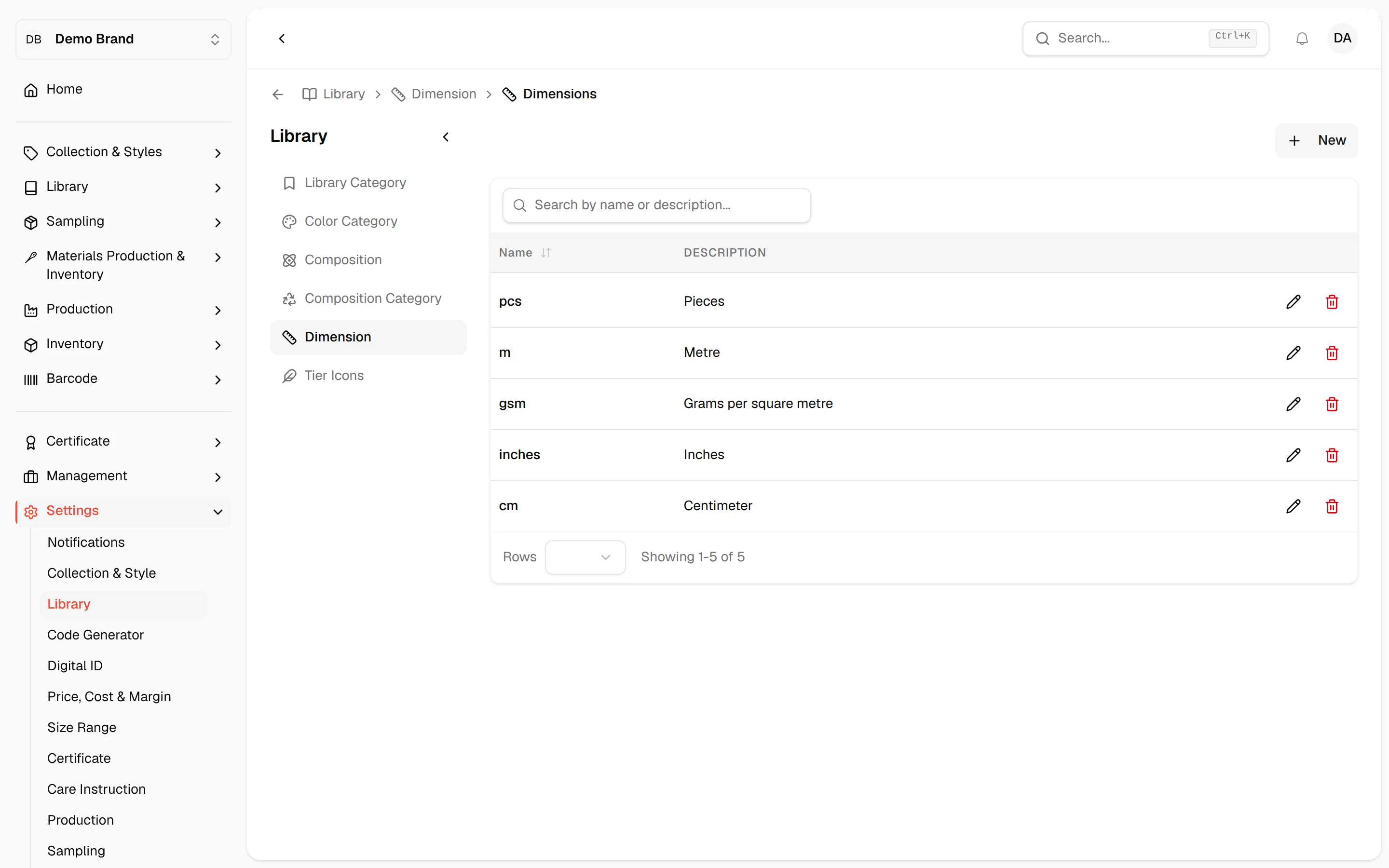
Task: Click Search by name or description field
Action: pos(656,205)
